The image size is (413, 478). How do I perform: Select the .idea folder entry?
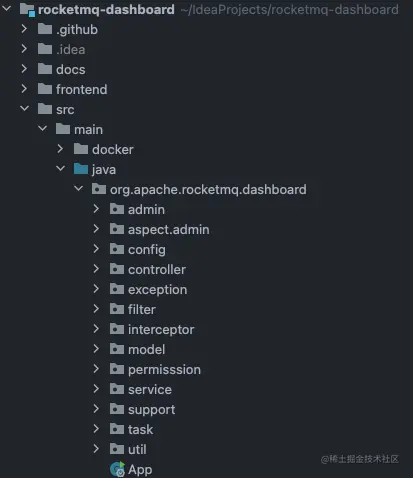tap(71, 49)
